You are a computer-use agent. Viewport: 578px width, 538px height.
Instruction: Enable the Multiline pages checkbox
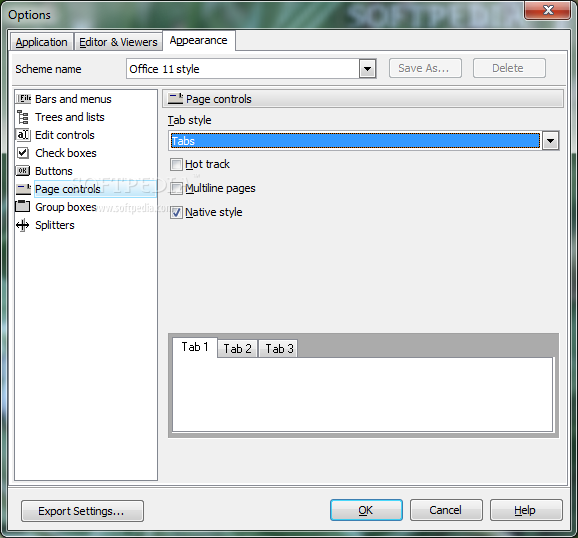pos(176,188)
